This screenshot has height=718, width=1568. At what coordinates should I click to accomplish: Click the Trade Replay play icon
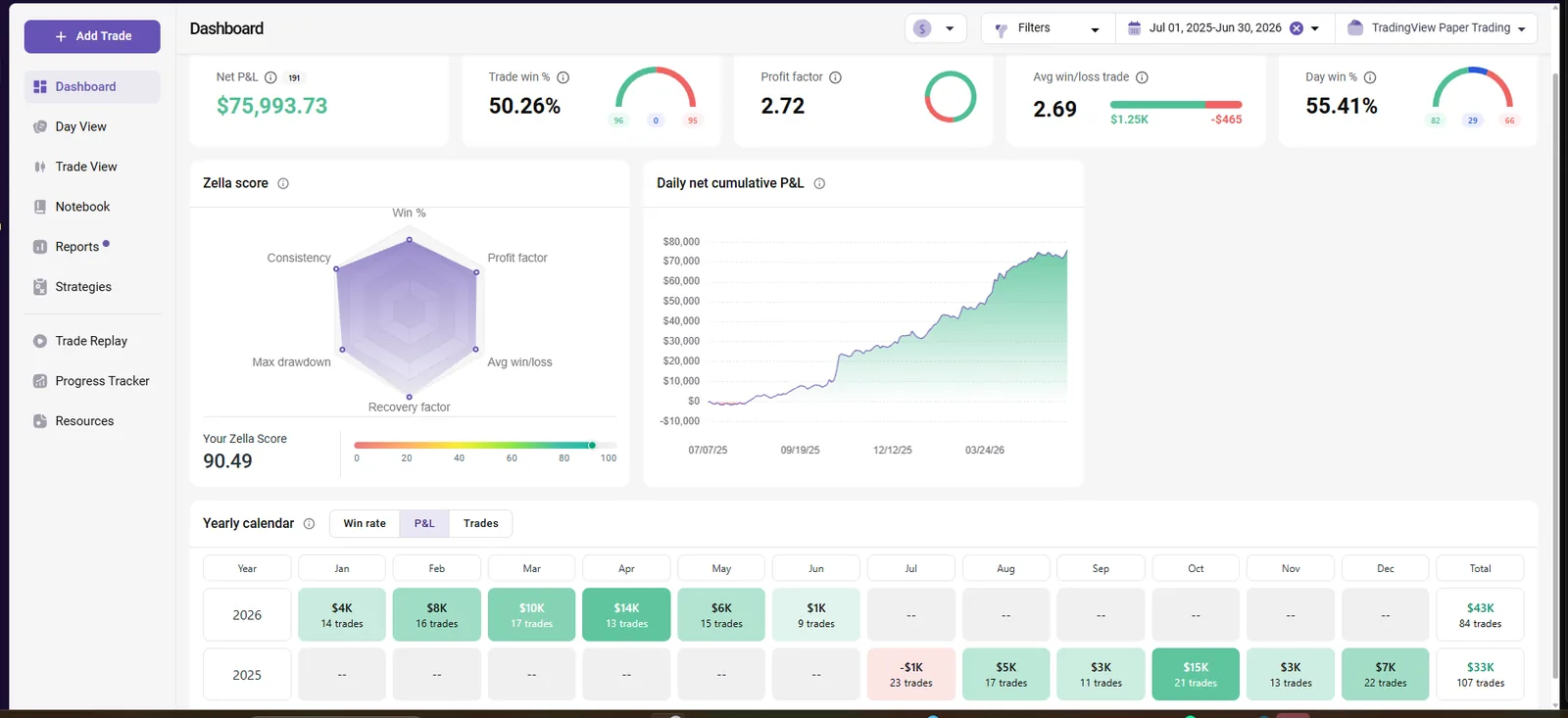tap(40, 341)
